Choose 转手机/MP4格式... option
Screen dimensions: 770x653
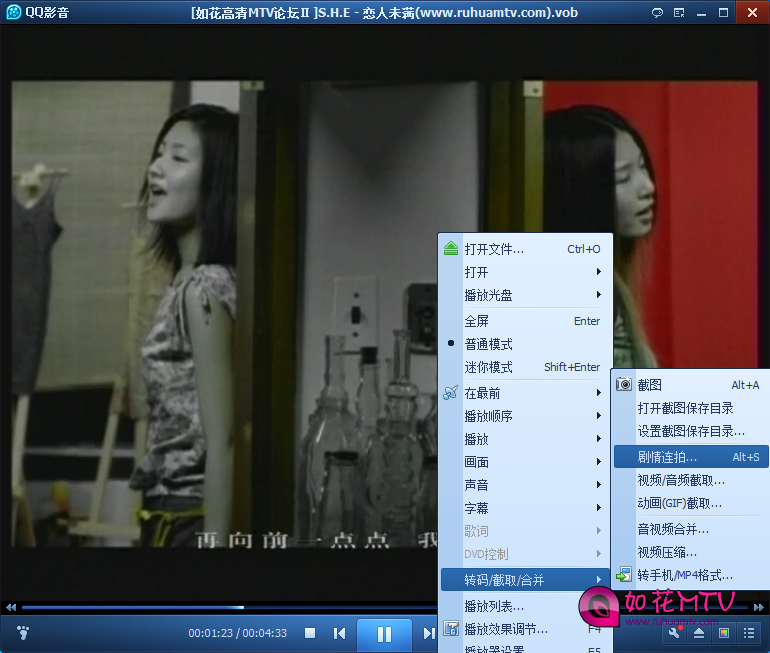click(691, 575)
